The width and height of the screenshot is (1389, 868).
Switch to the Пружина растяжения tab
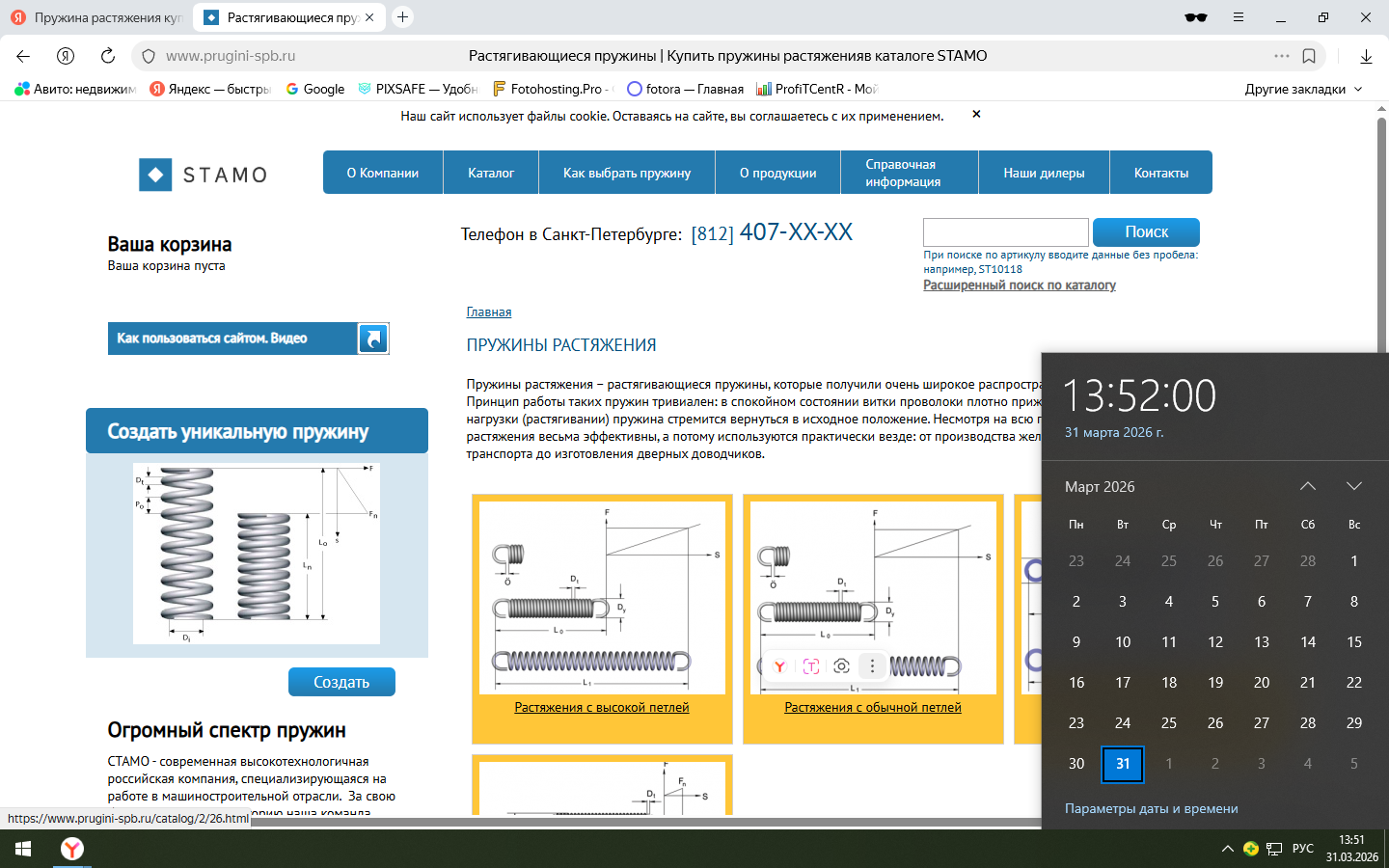tap(96, 17)
